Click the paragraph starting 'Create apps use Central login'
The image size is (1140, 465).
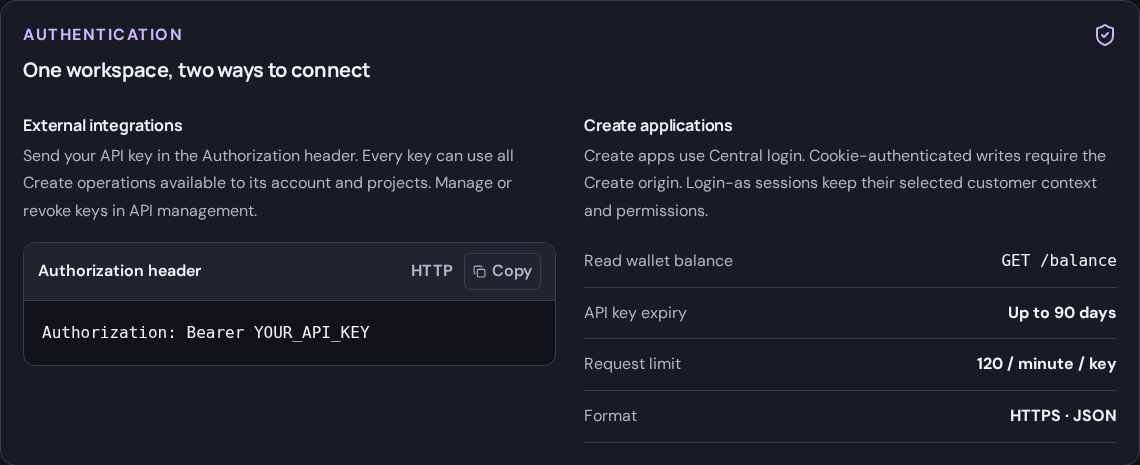click(845, 183)
